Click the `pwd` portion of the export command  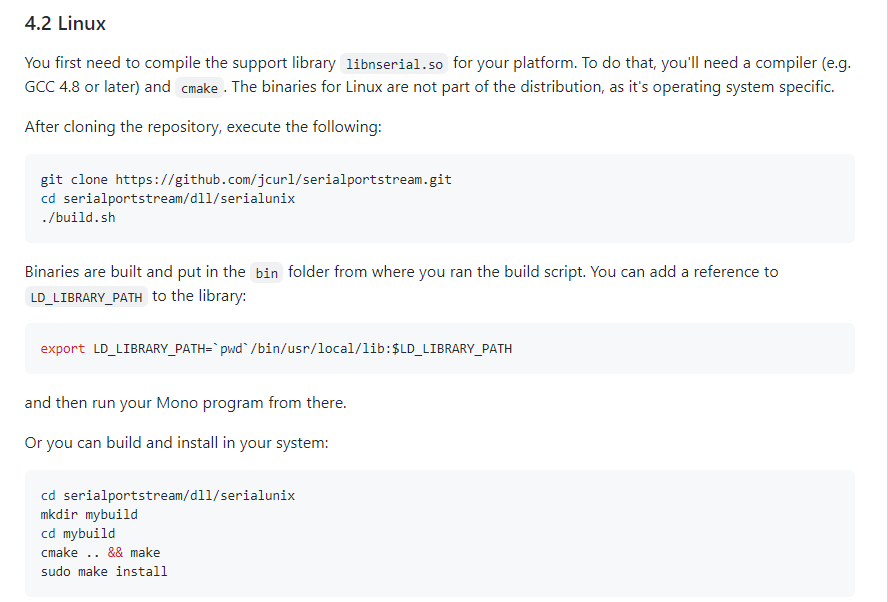coord(231,349)
